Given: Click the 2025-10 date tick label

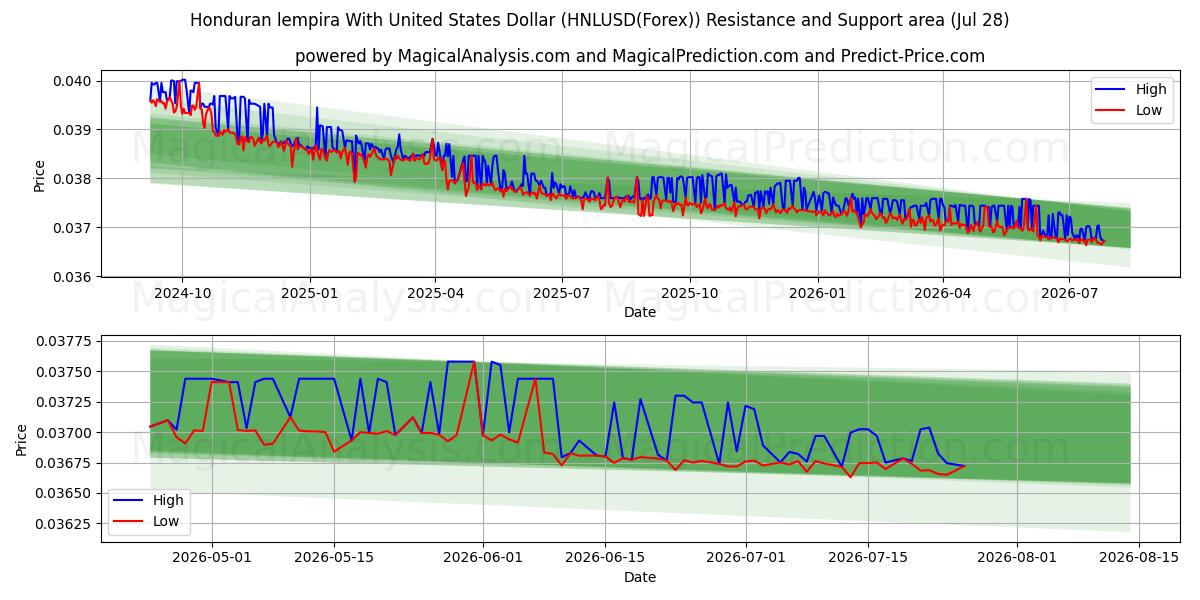Looking at the screenshot, I should 689,294.
